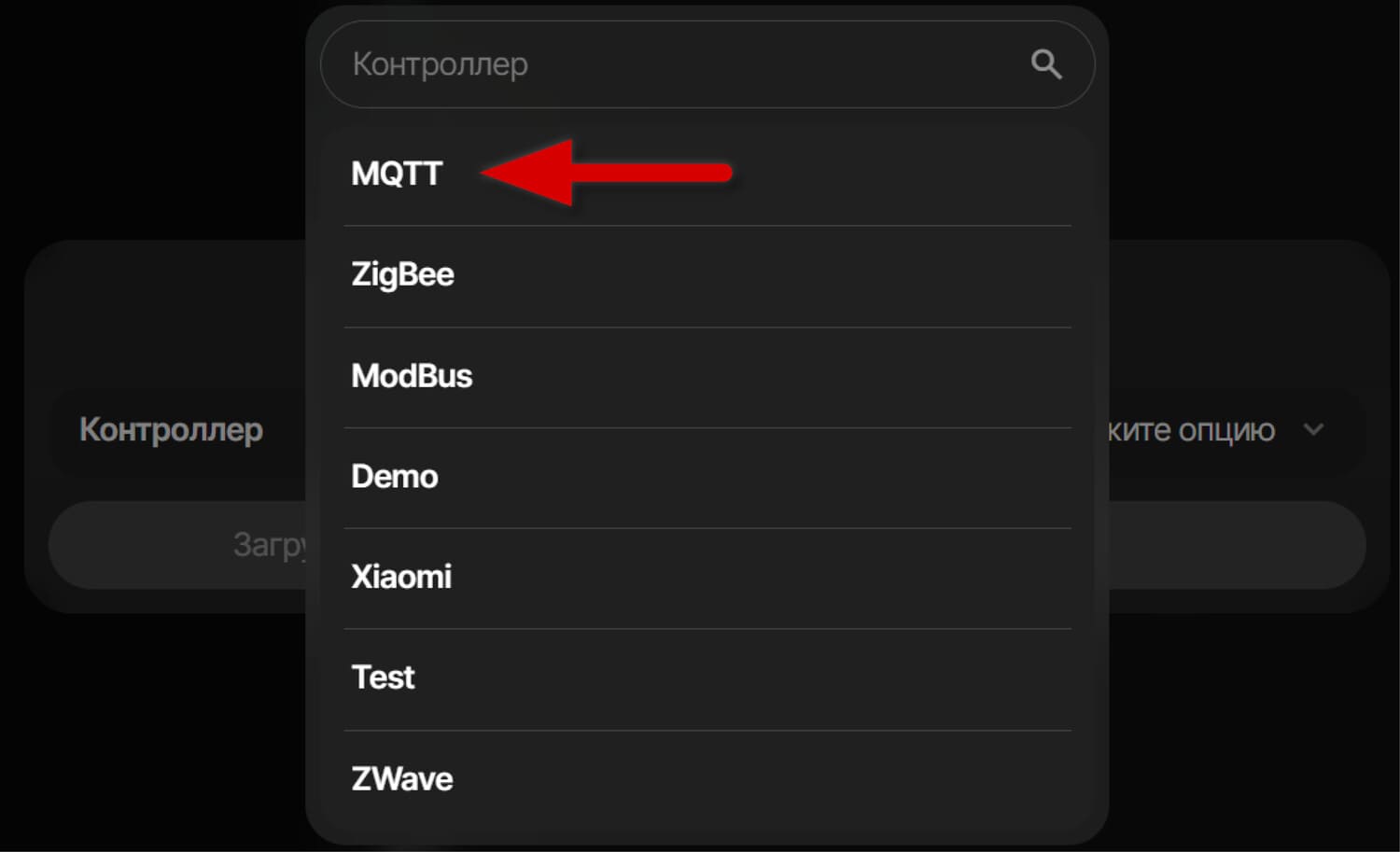
Task: Pick the ZWave controller entry
Action: (402, 778)
